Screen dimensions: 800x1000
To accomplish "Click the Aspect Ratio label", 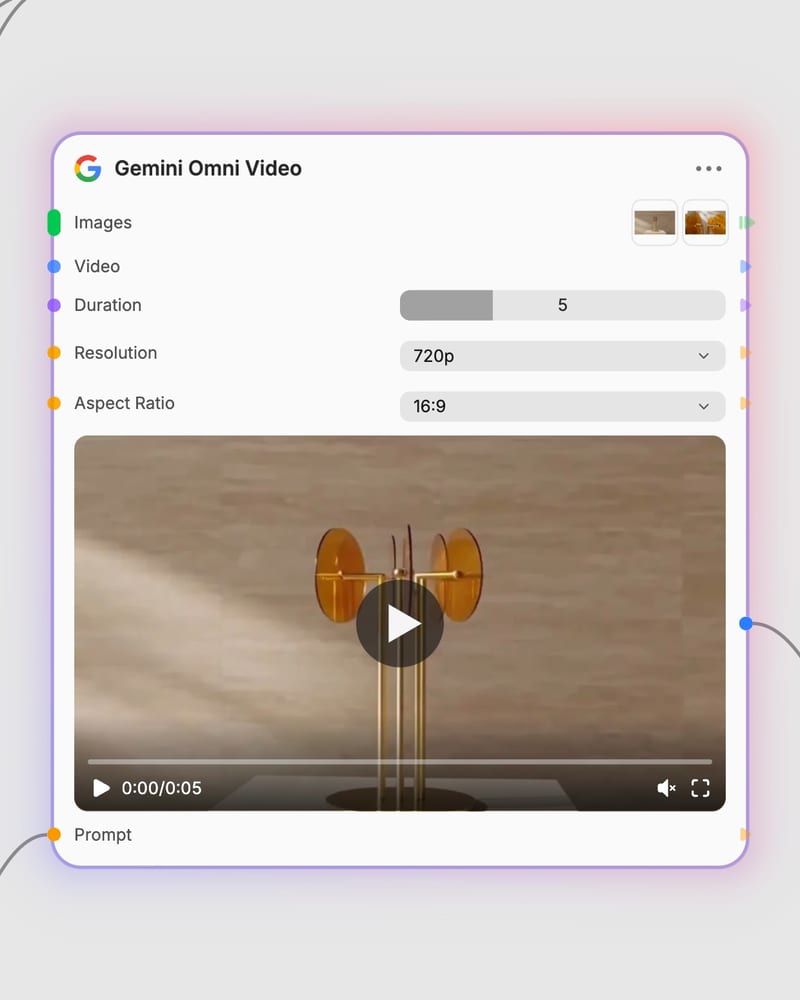I will 124,403.
